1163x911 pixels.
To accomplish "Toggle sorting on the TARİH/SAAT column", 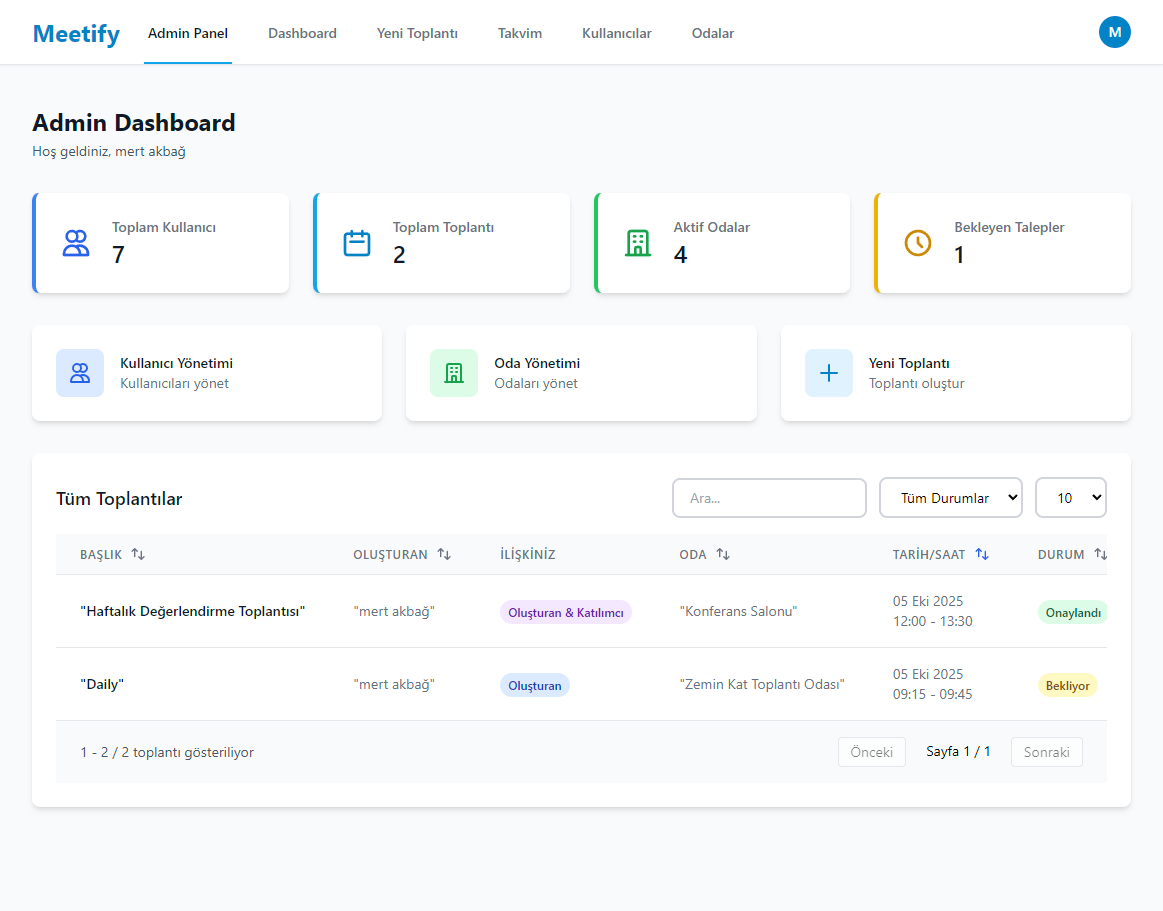I will 982,553.
